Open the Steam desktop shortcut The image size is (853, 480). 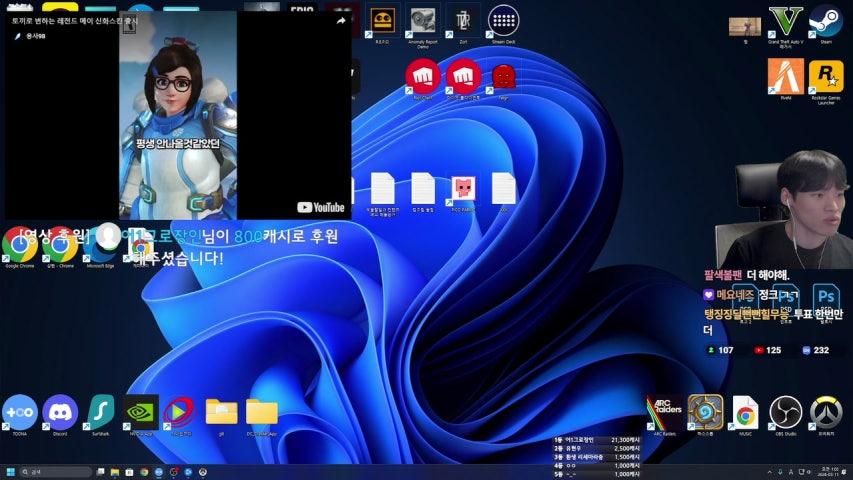click(x=824, y=21)
